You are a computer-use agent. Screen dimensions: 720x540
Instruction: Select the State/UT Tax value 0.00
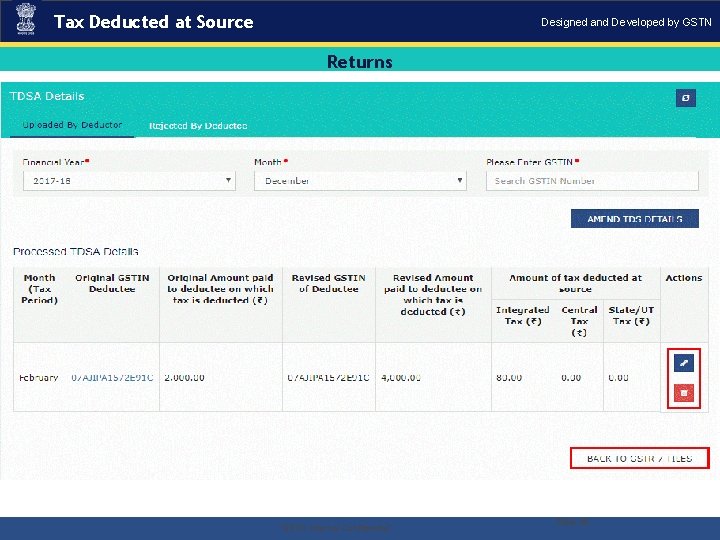point(618,378)
